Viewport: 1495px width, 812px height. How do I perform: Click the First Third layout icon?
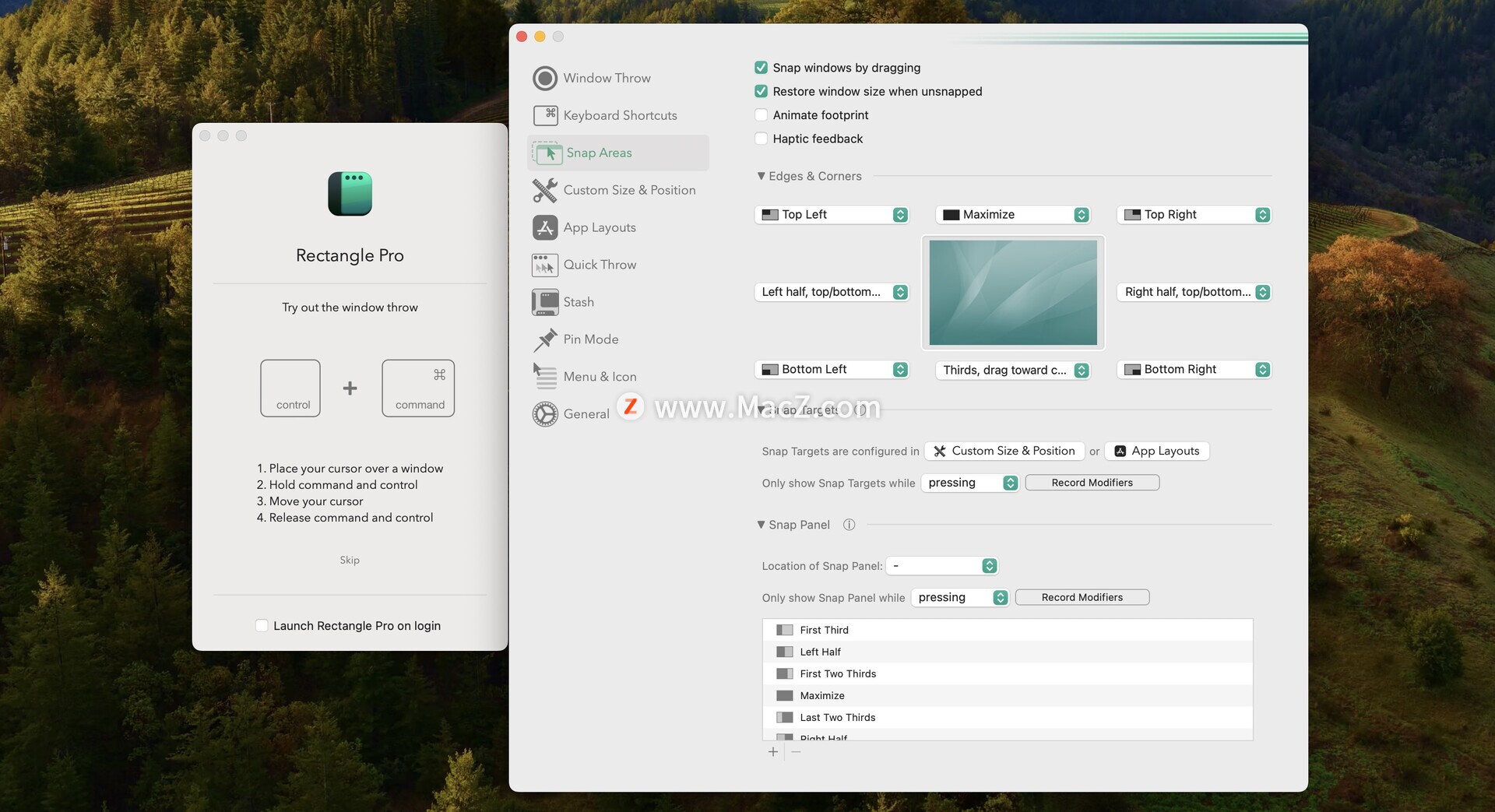pyautogui.click(x=784, y=630)
